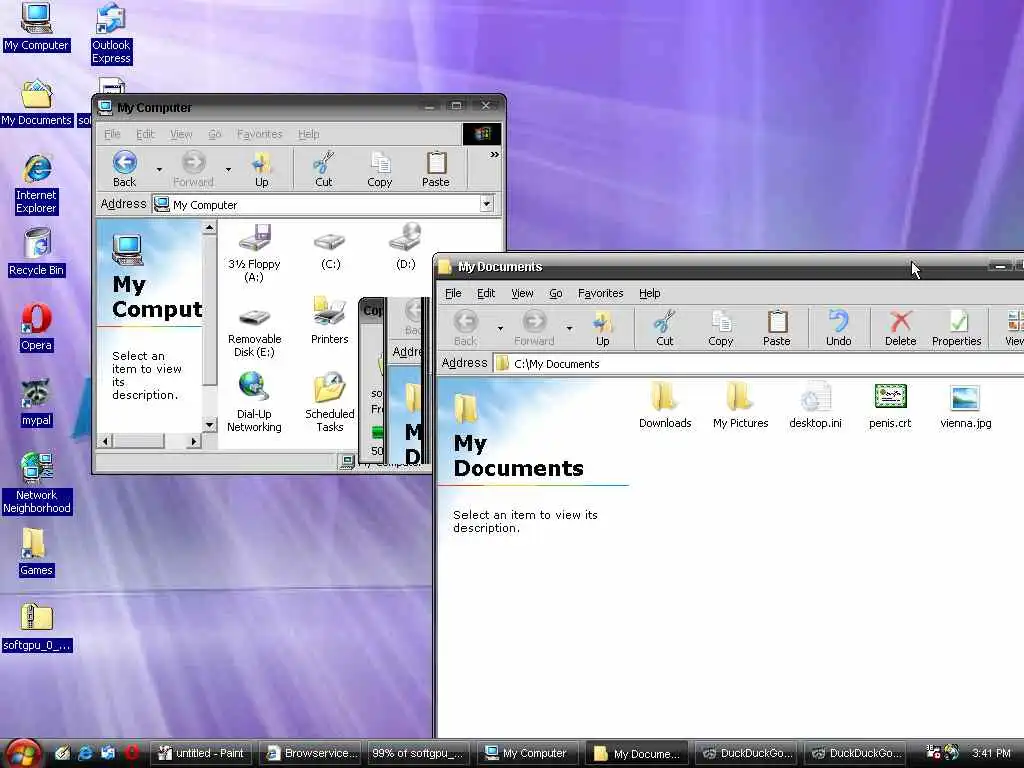The image size is (1024, 768).
Task: Click Properties in My Documents toolbar
Action: [x=956, y=328]
